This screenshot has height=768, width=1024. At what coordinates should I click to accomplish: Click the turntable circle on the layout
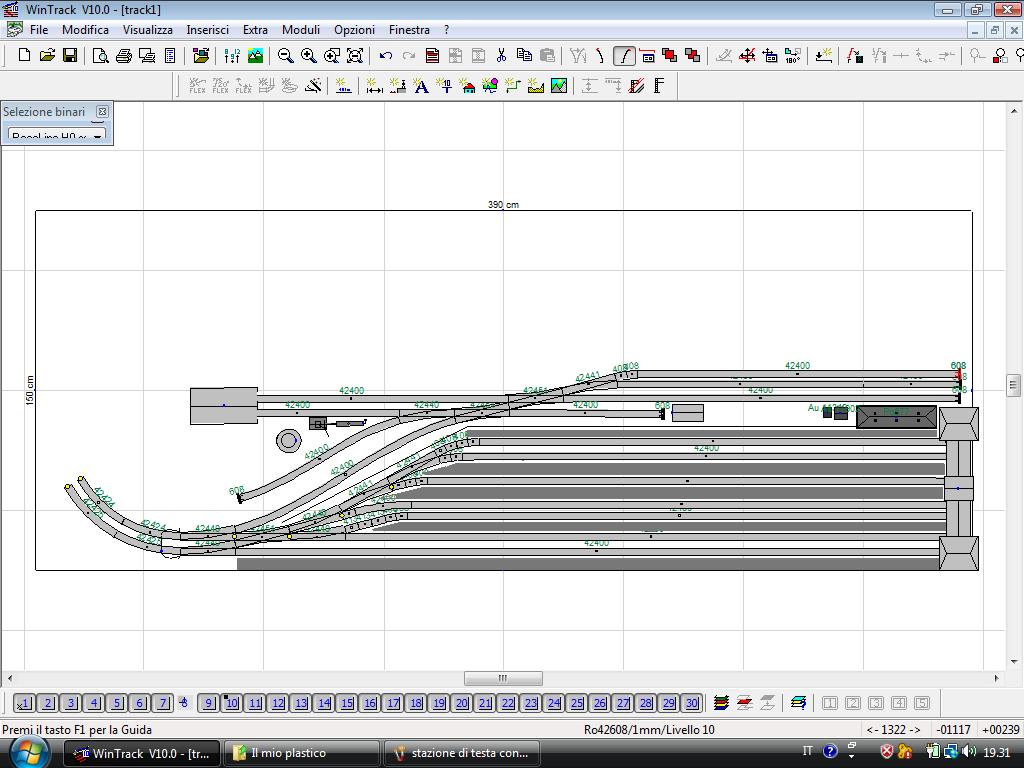[x=288, y=441]
